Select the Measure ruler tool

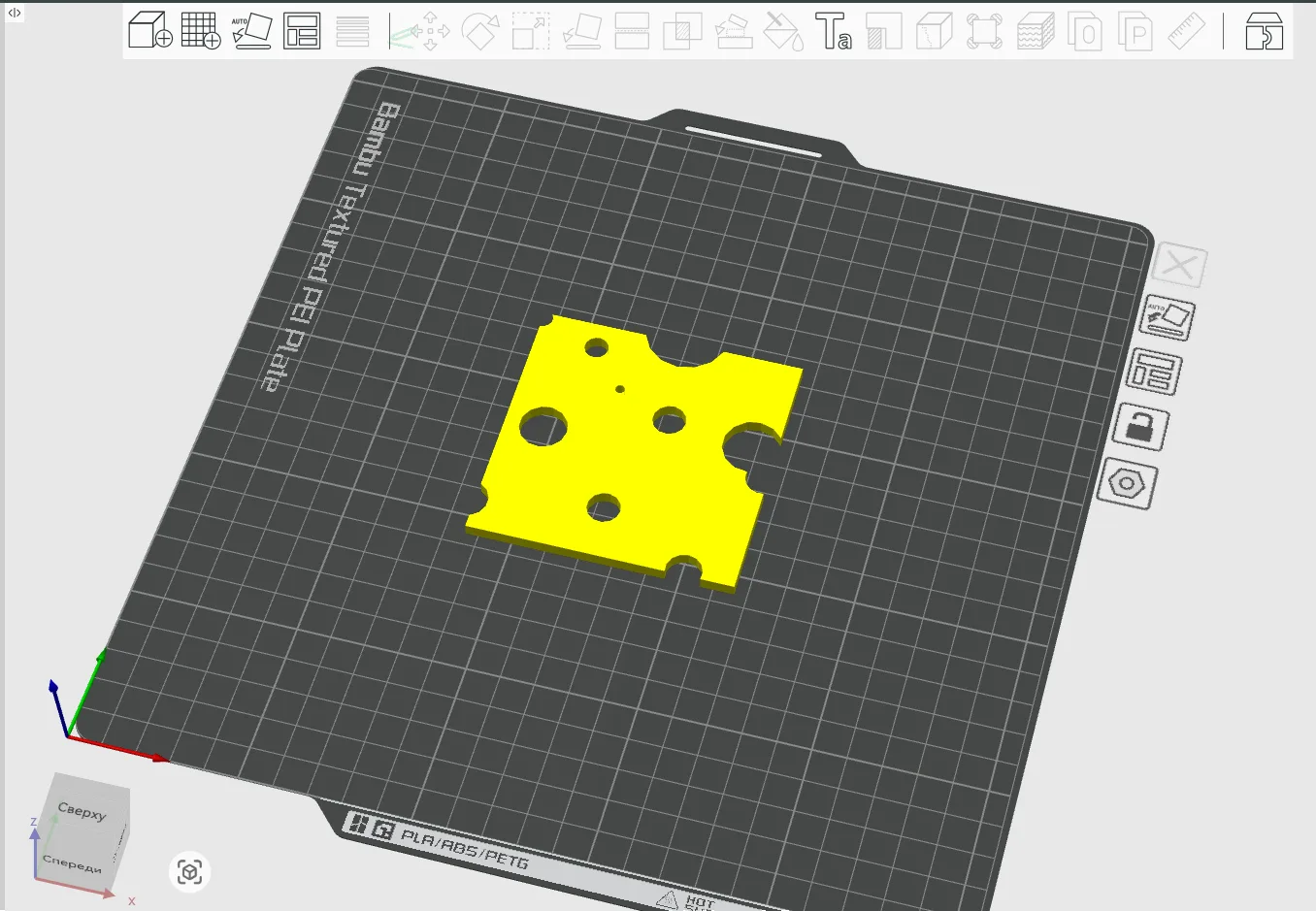[x=1186, y=30]
